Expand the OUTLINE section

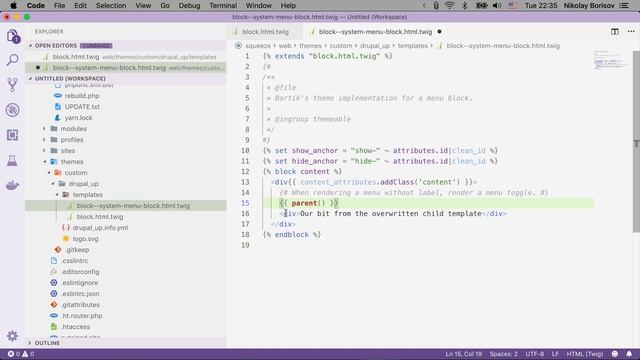tap(47, 343)
